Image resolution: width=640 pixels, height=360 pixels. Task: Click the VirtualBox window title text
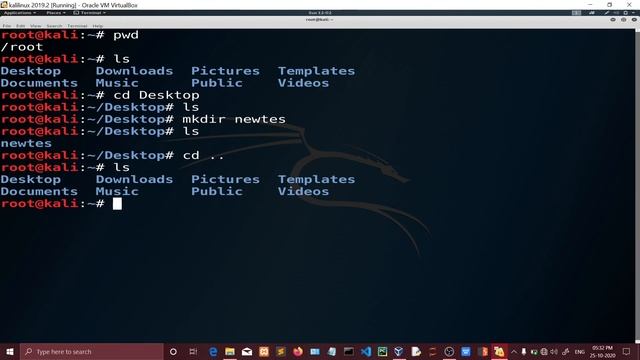(73, 5)
